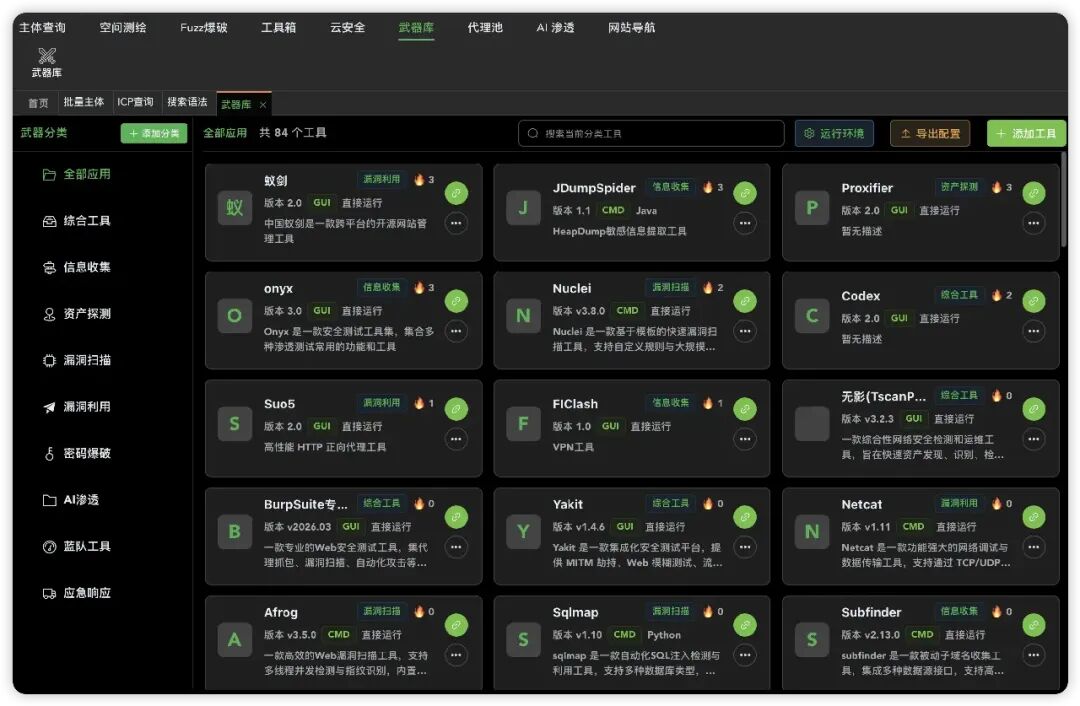The image size is (1080, 706).
Task: Launch 无影(TscanP... with its green run icon
Action: 1033,409
